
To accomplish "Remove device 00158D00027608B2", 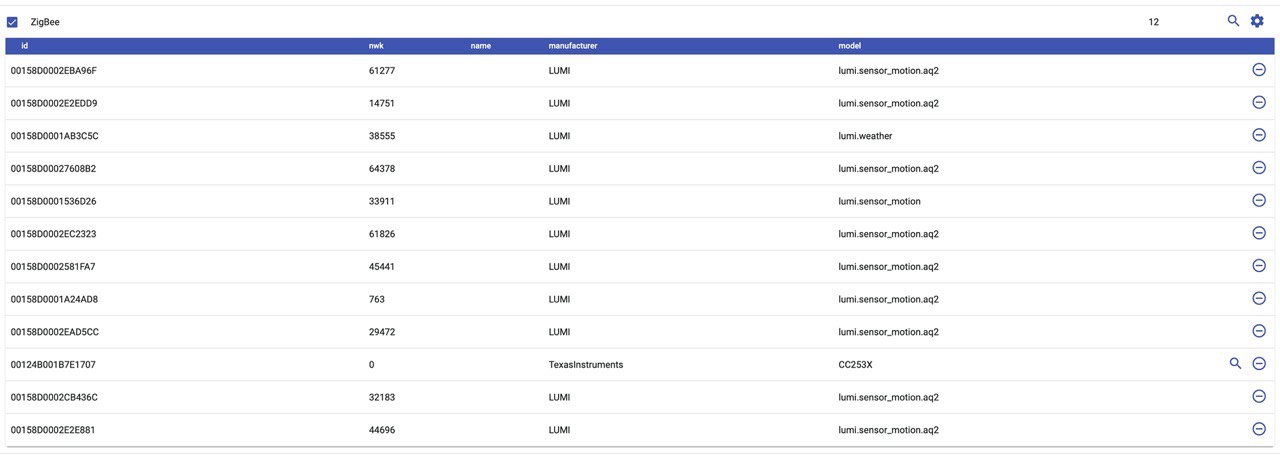I will 1259,167.
